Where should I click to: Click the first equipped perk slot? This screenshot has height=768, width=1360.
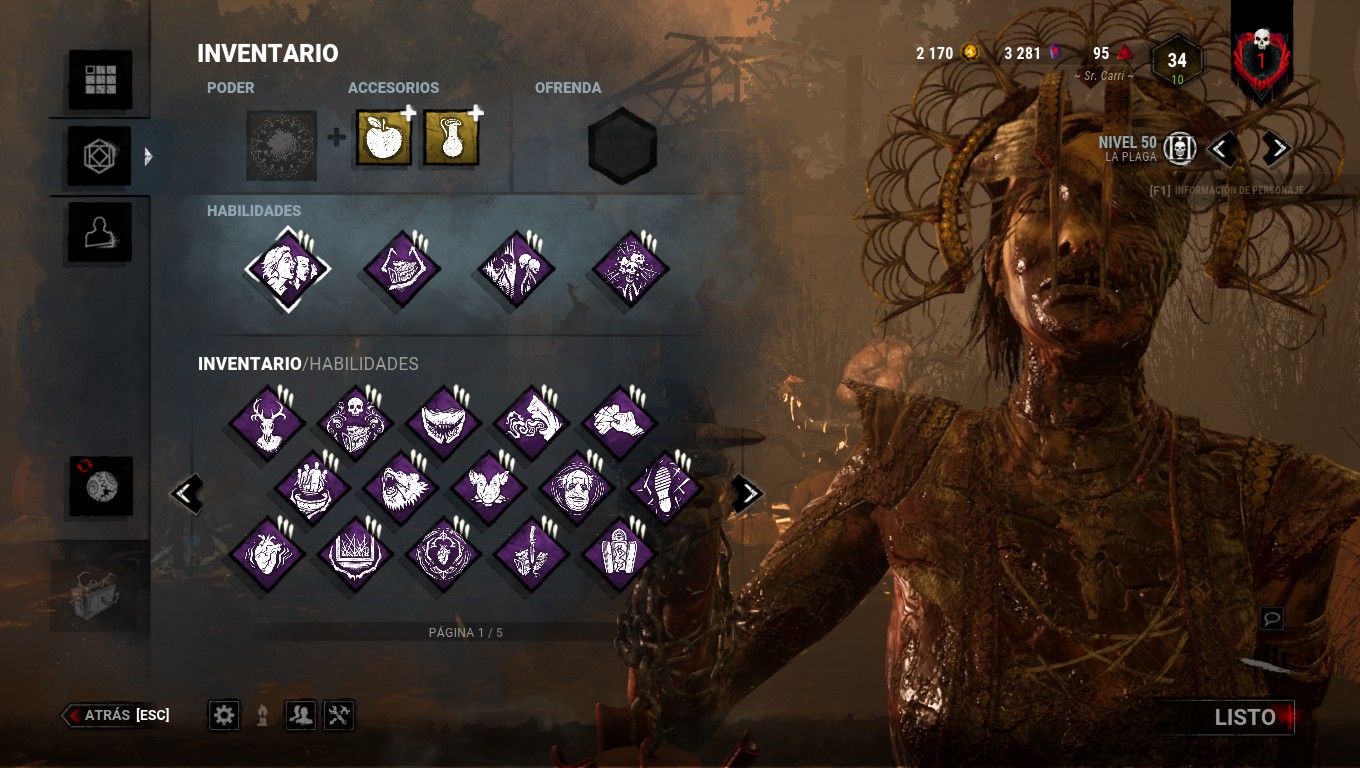point(288,270)
